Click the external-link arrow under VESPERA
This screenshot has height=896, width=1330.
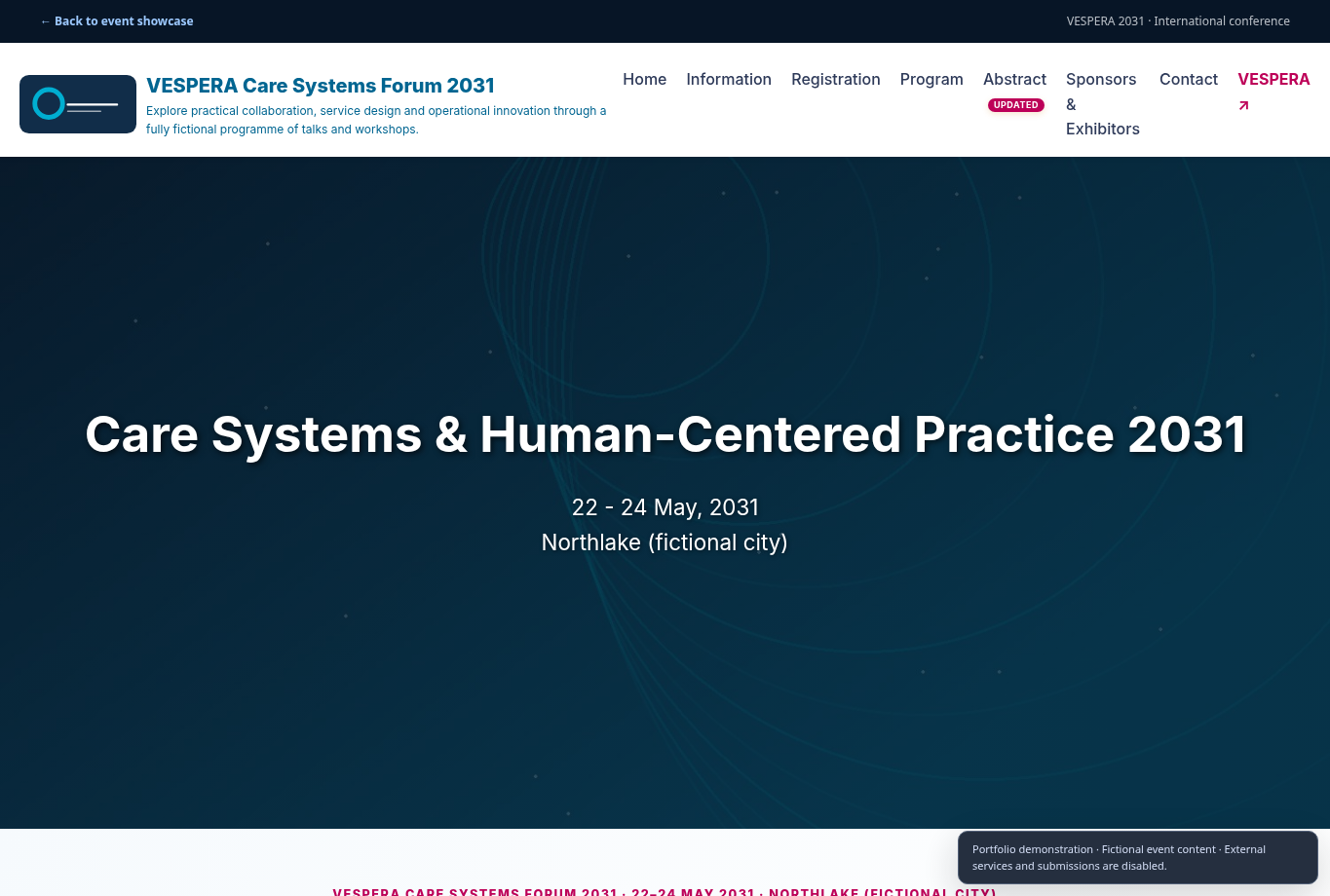point(1243,105)
